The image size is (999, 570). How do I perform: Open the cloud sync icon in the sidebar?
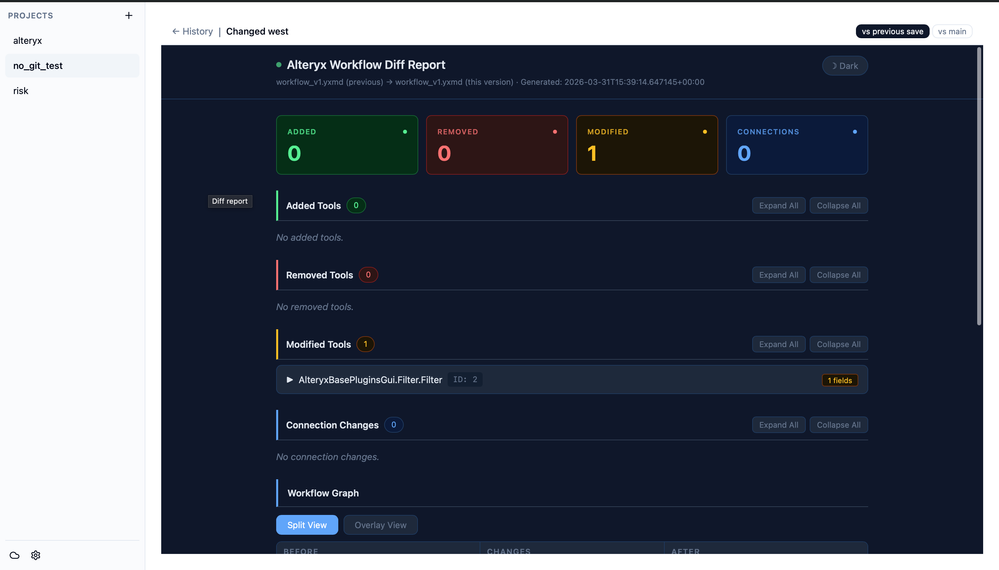point(15,555)
